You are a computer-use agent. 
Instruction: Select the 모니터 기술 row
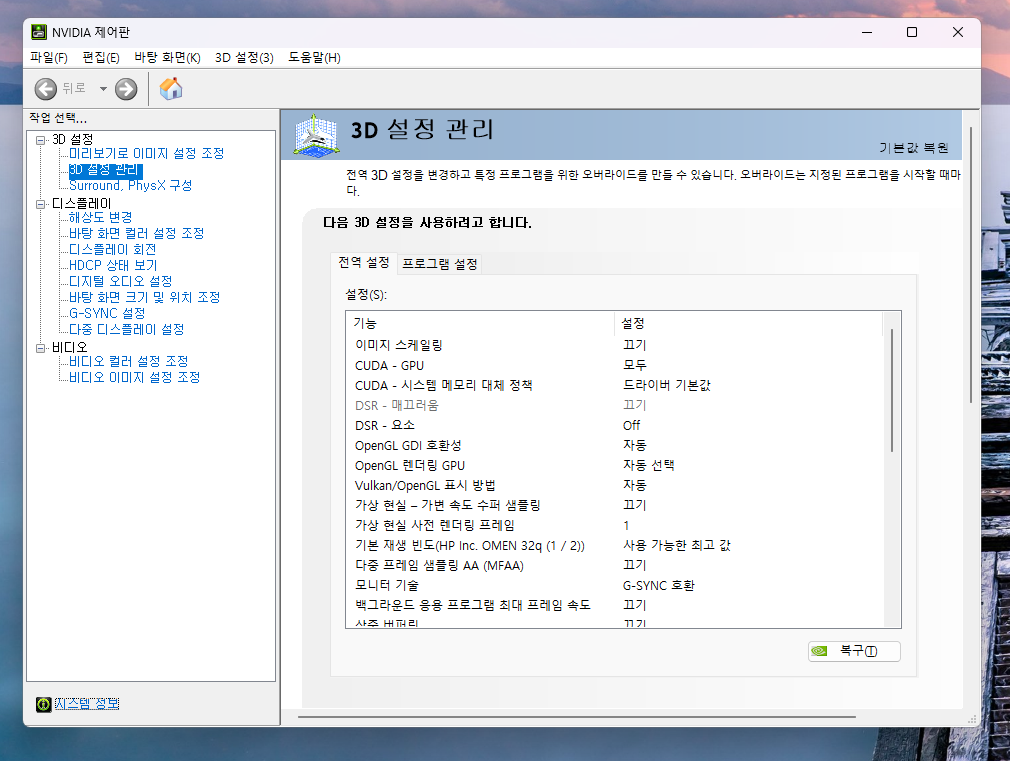point(615,585)
